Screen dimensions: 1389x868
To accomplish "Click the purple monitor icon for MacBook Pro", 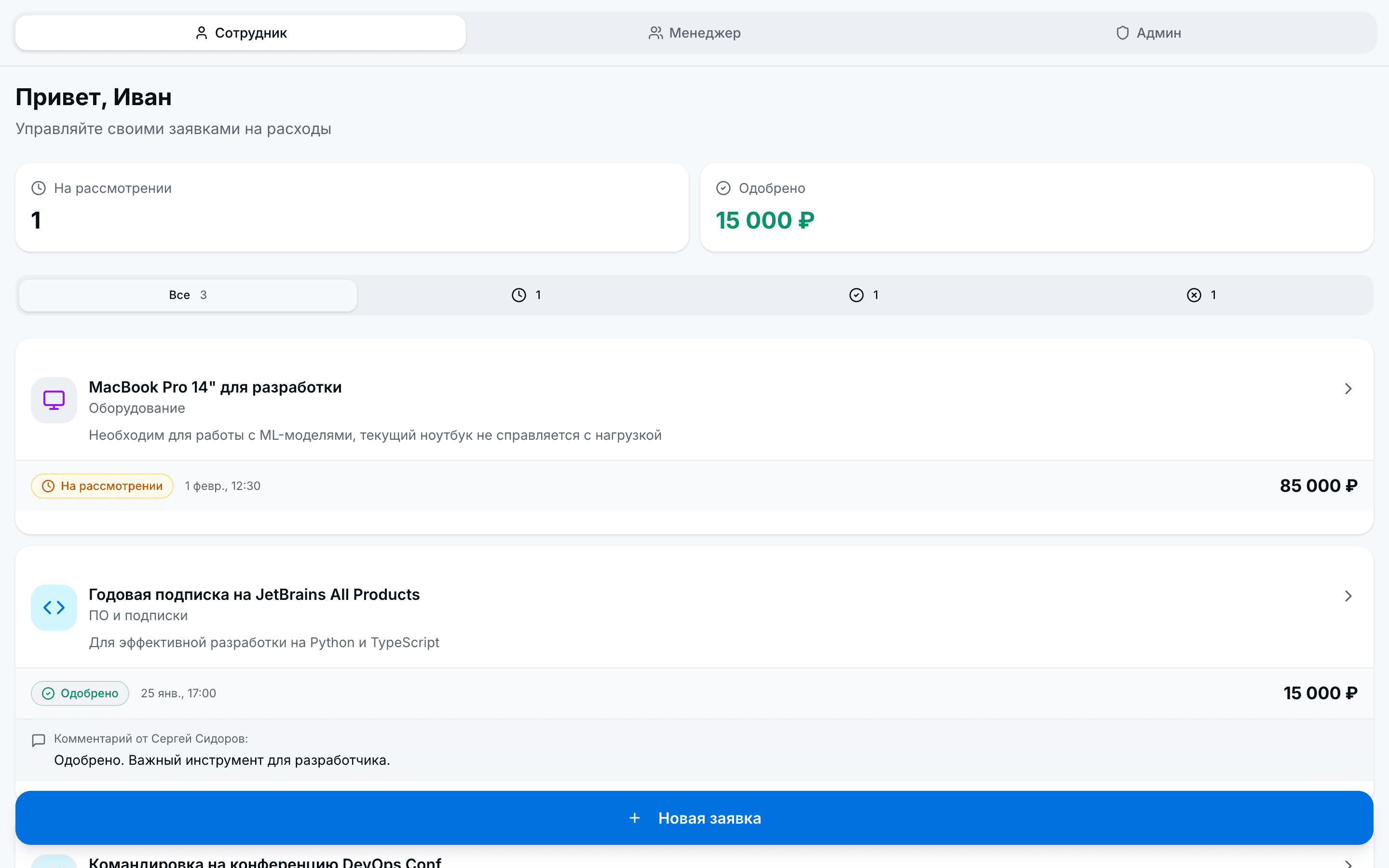I will click(54, 400).
